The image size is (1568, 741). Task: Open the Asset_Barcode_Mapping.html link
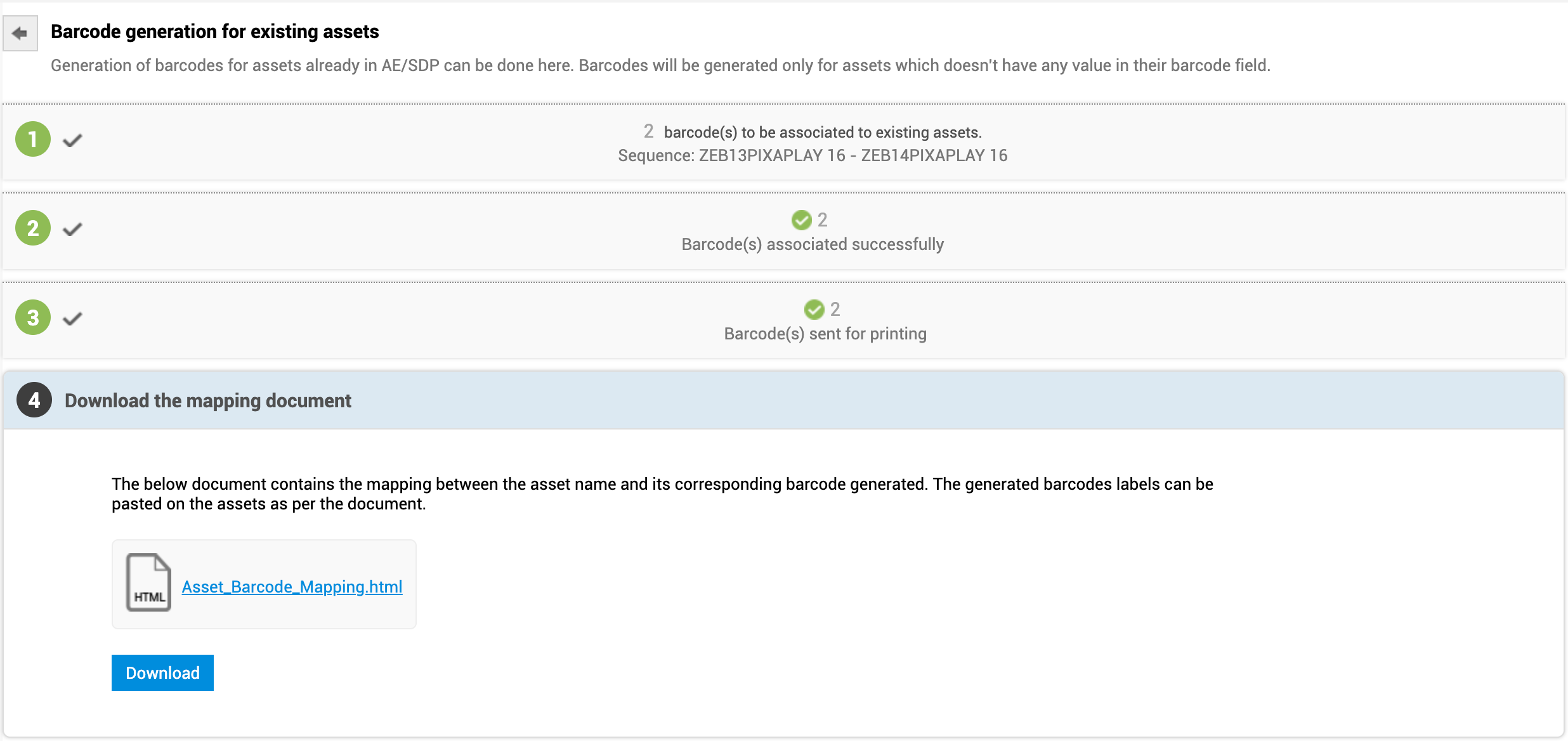292,587
